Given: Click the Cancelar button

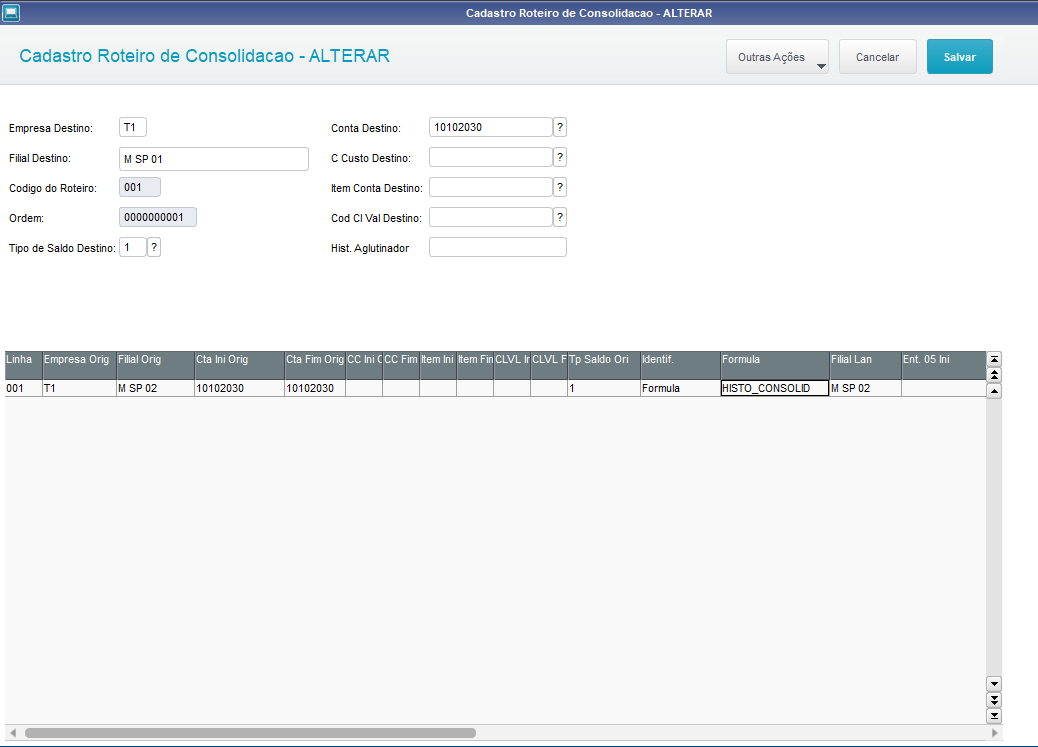Looking at the screenshot, I should point(877,57).
